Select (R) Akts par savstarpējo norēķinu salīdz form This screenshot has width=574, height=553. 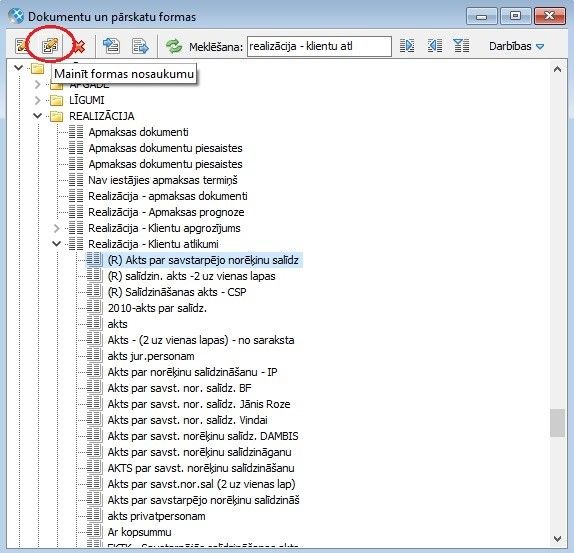[x=203, y=260]
